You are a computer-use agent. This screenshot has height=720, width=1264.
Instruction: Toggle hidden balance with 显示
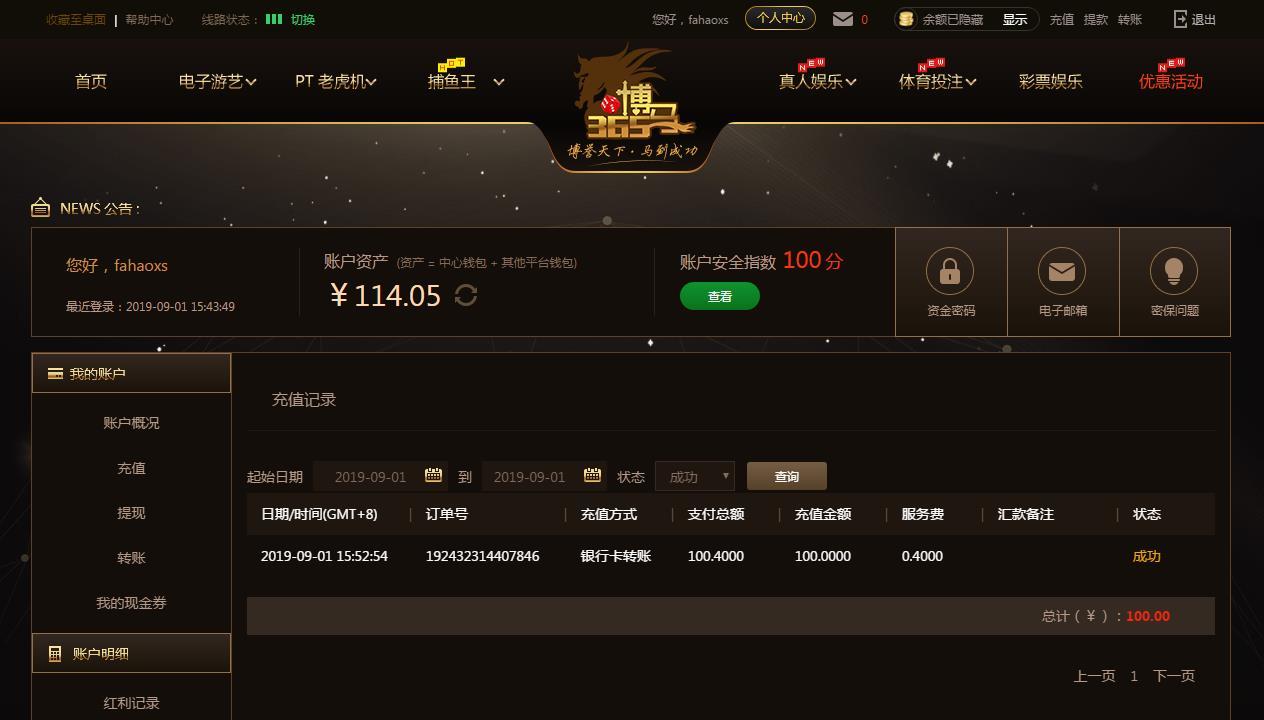coord(1015,19)
